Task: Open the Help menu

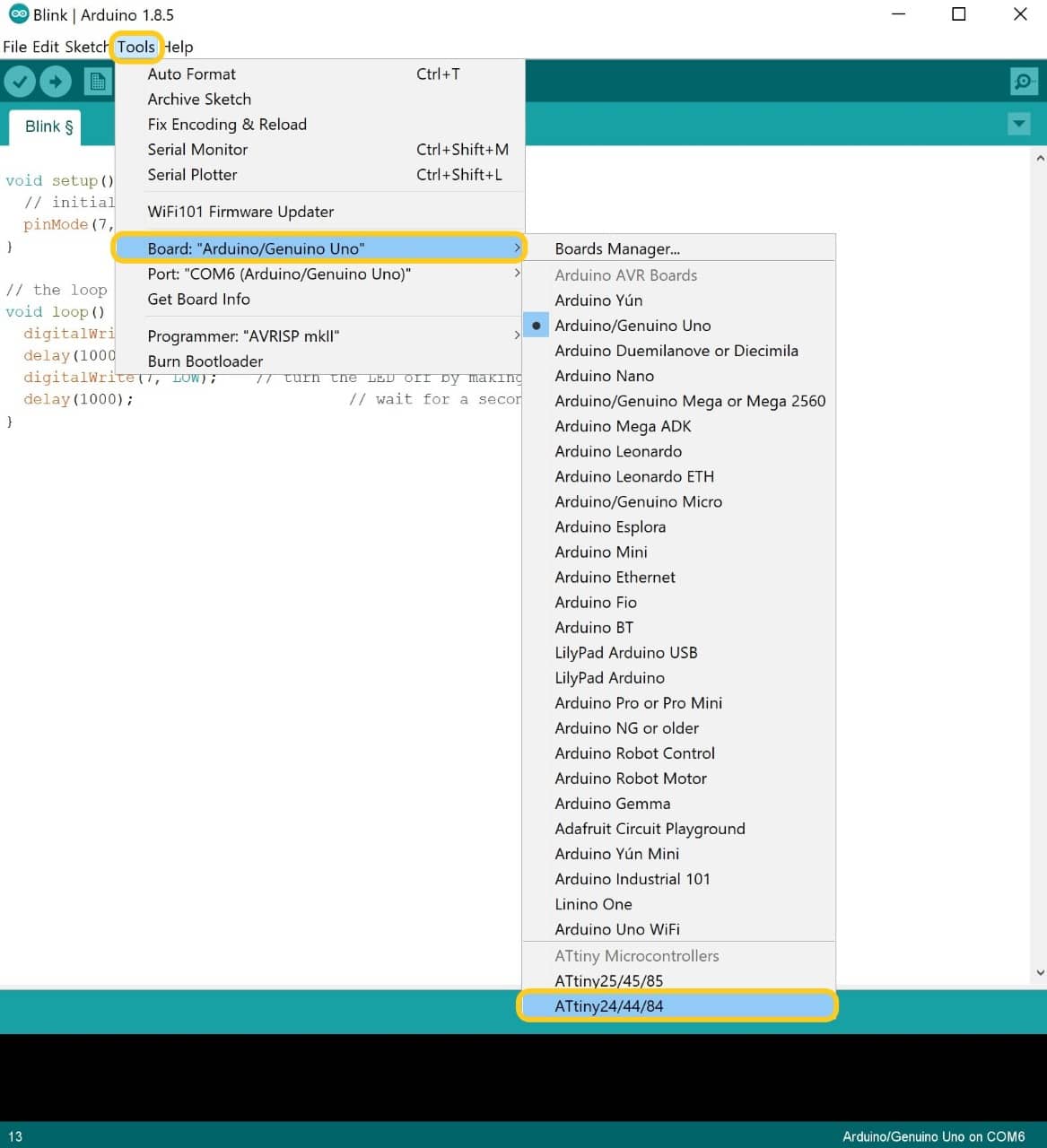Action: coord(179,47)
